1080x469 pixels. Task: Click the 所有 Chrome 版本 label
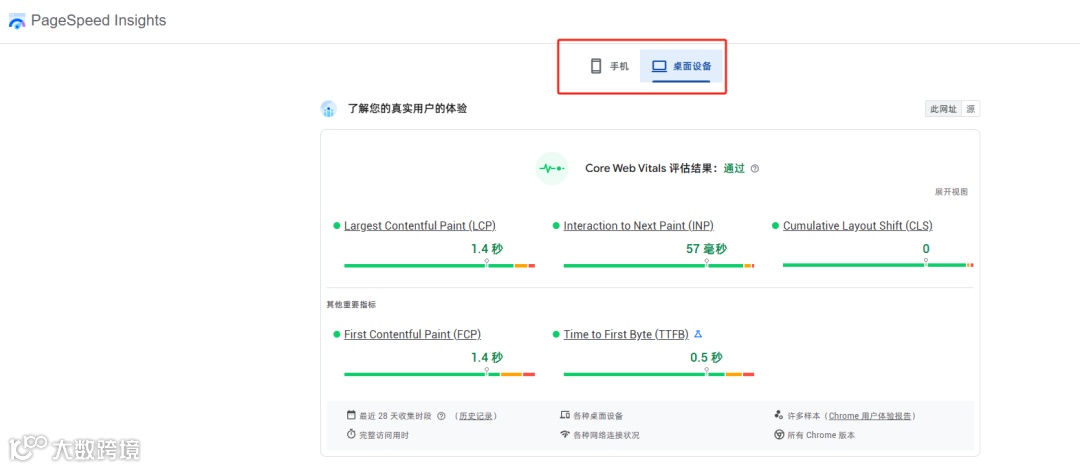pos(821,435)
